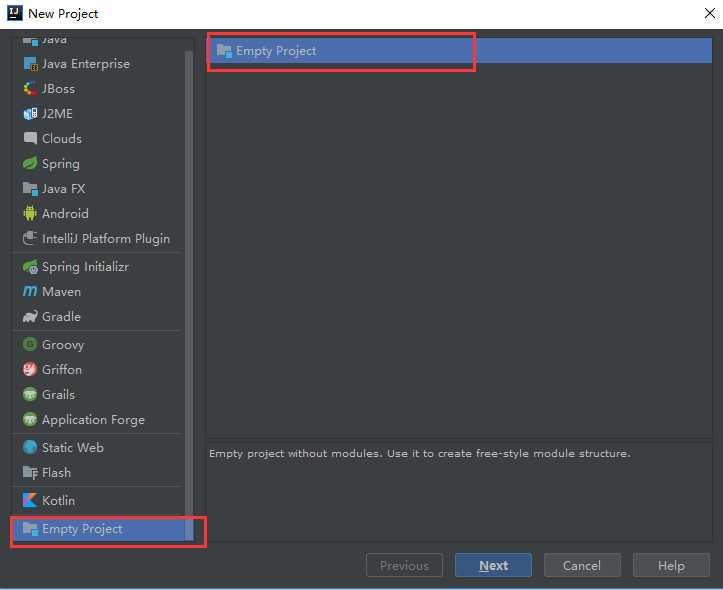Select the Kotlin K icon
Viewport: 723px width, 590px height.
point(30,500)
